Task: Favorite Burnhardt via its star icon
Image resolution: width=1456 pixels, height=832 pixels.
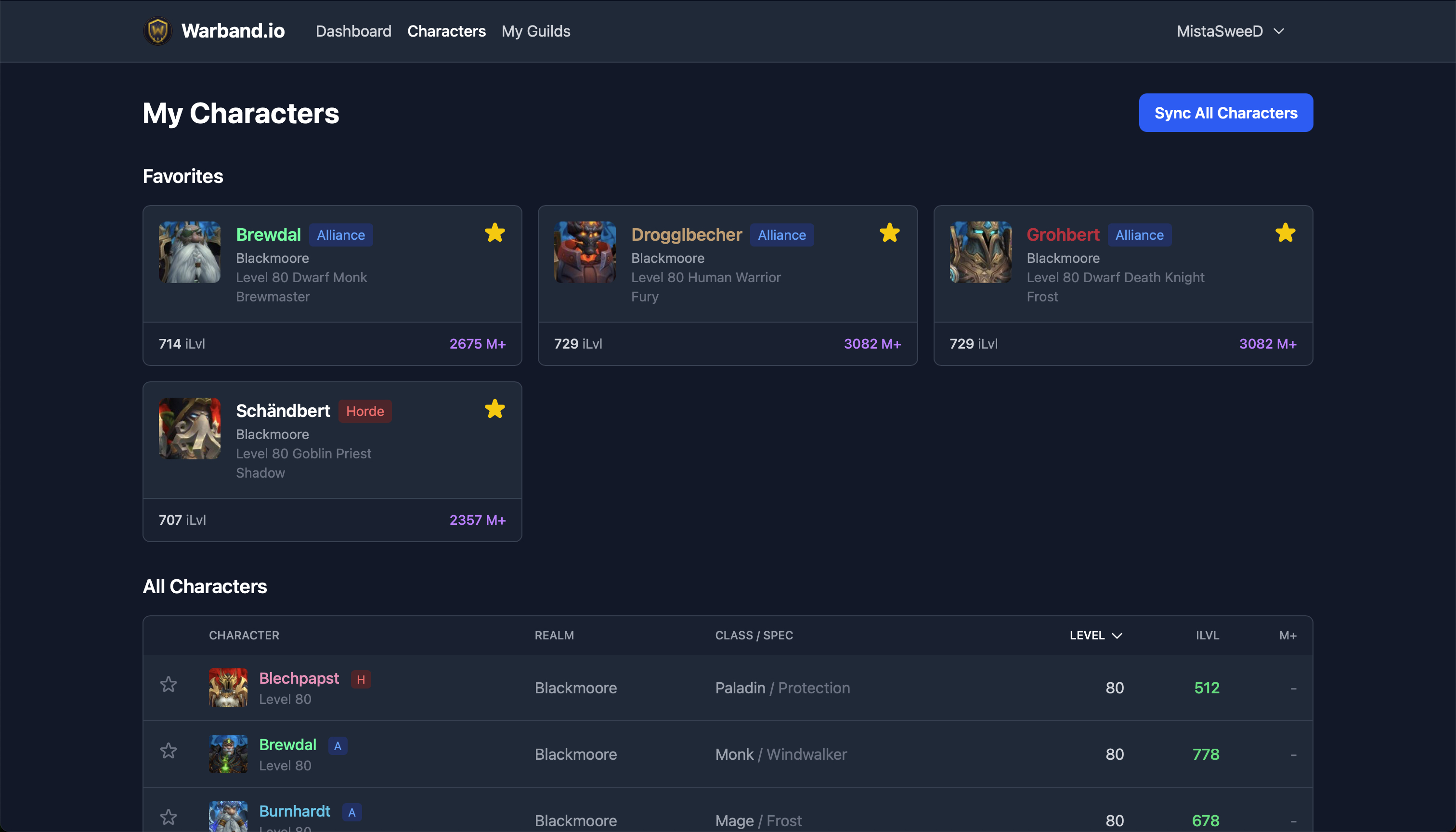Action: (169, 817)
